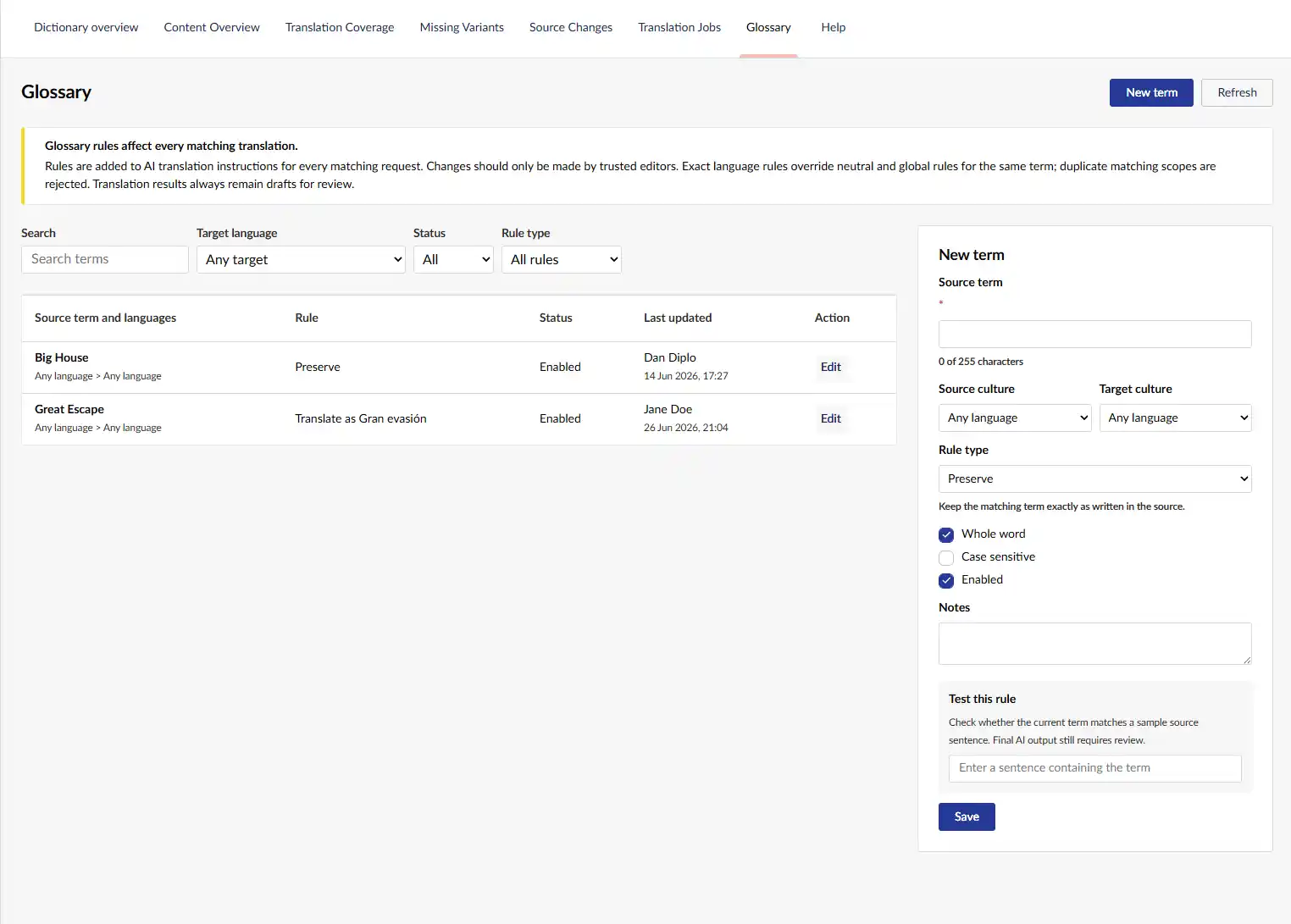Click the Action column header

point(832,318)
